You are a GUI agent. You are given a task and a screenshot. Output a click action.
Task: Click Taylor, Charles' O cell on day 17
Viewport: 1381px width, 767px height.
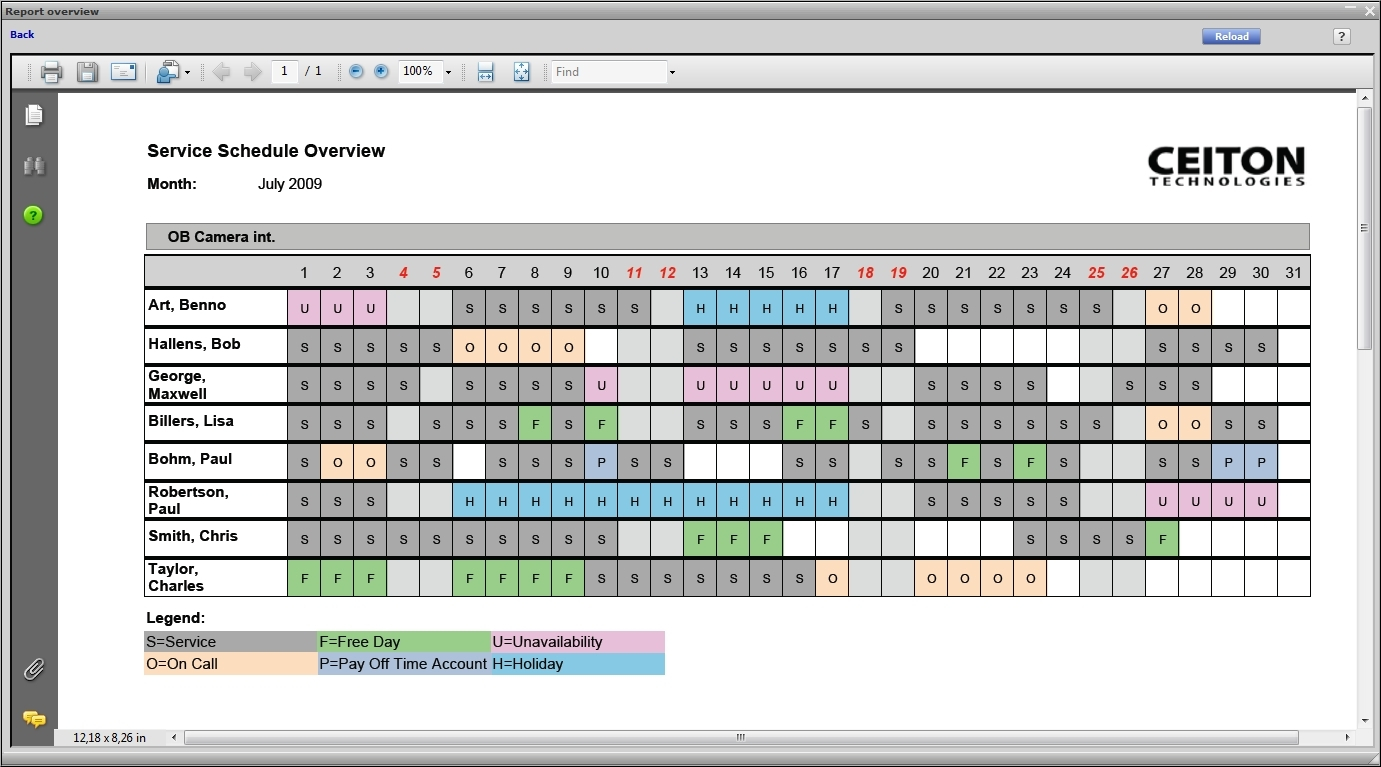832,578
